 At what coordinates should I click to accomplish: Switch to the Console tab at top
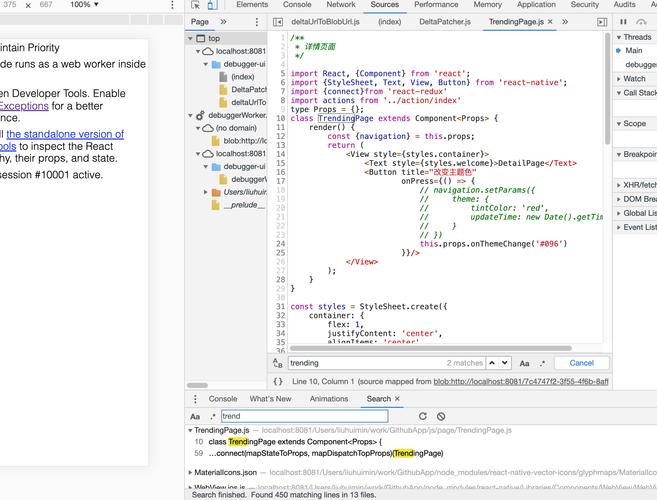click(x=297, y=5)
